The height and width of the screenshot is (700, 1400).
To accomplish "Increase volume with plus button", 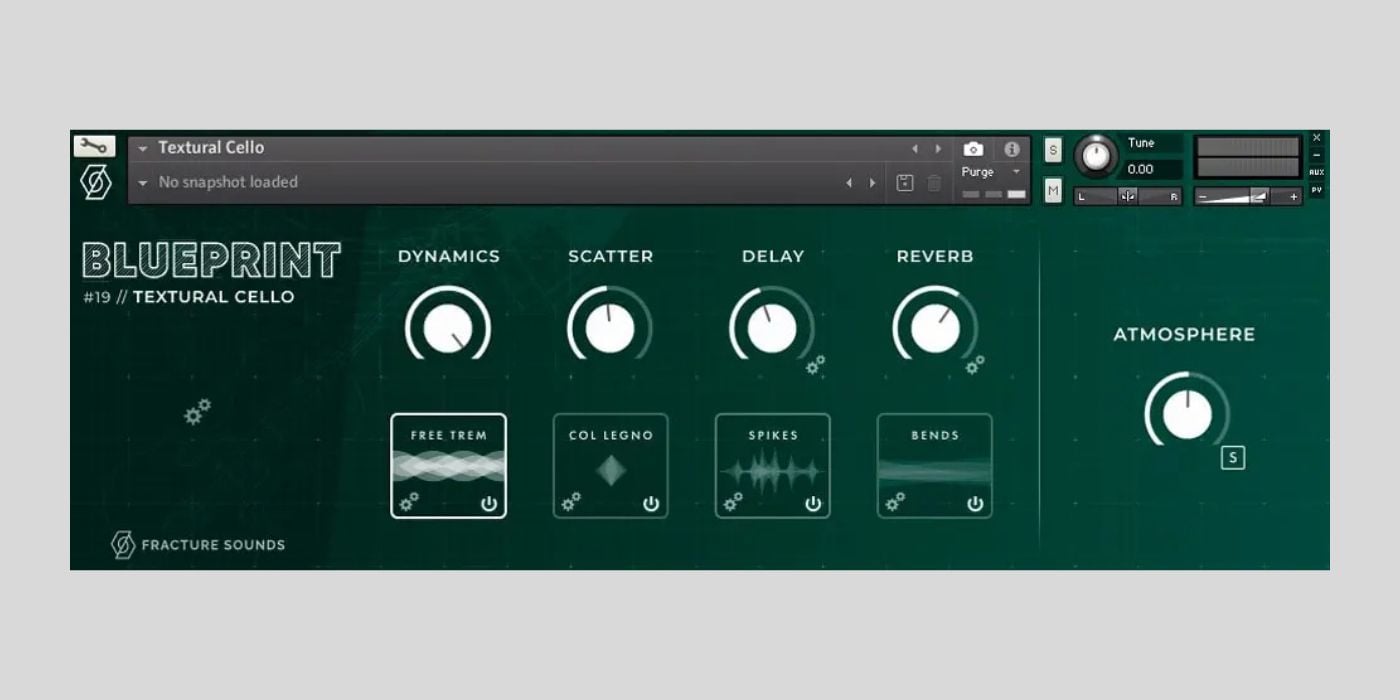I will coord(1293,197).
